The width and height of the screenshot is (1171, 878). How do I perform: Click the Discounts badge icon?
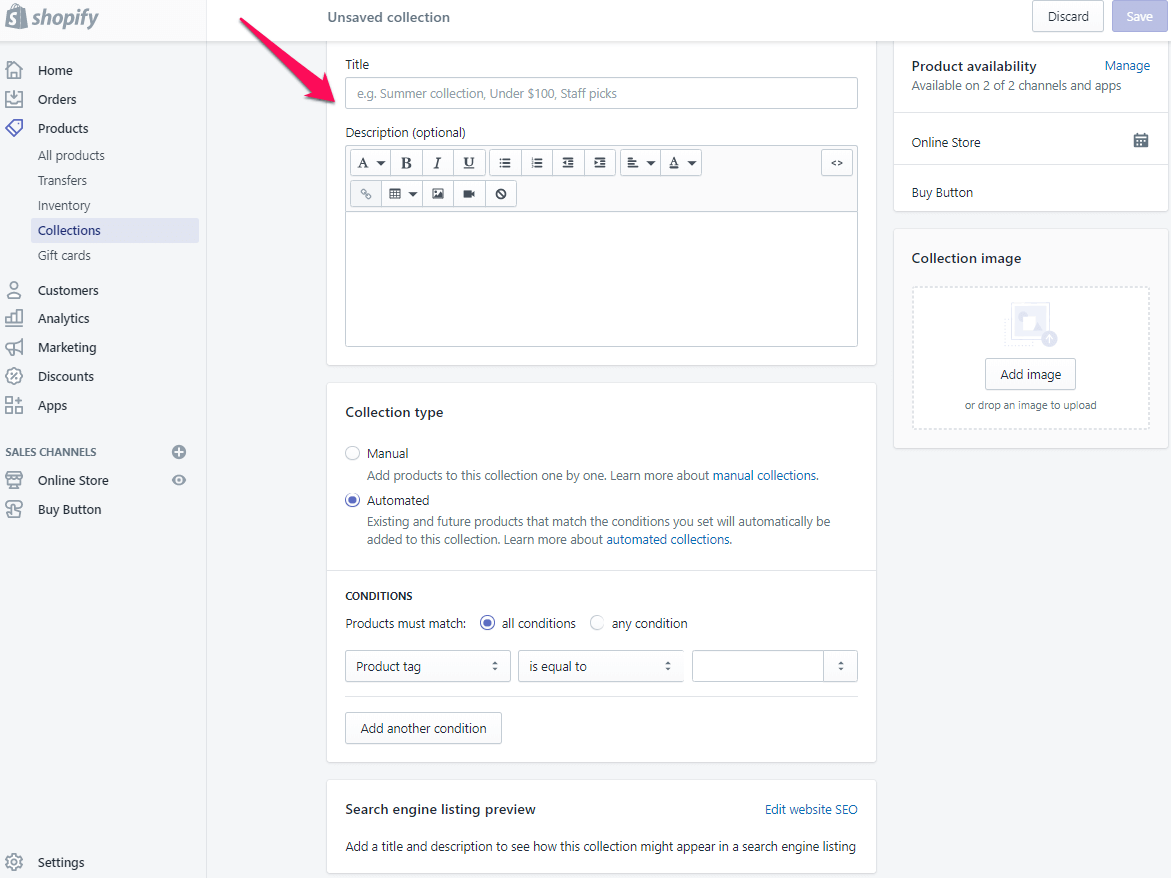pos(14,376)
